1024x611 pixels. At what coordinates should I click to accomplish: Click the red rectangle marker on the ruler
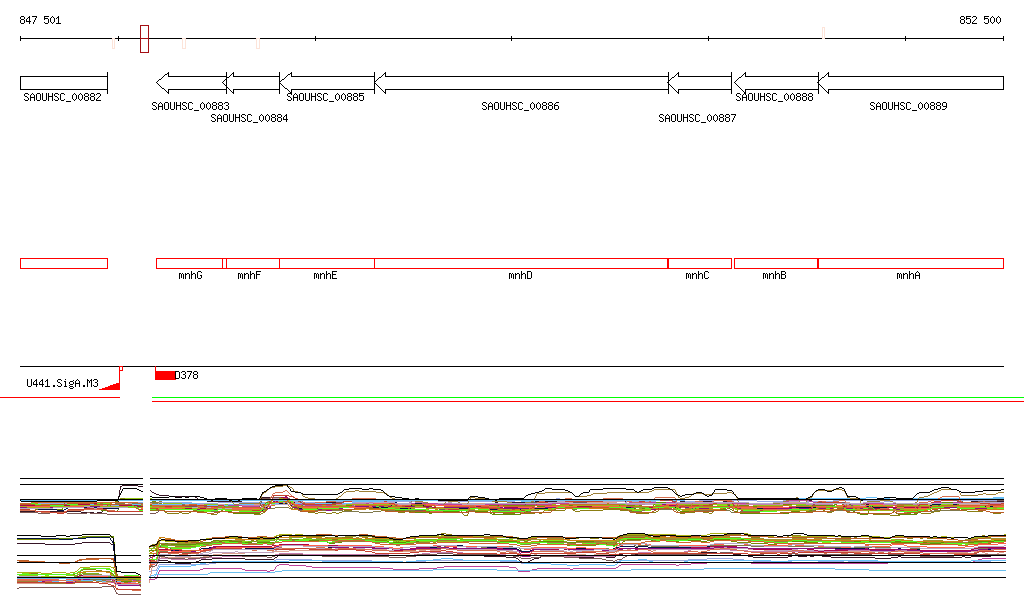coord(144,39)
